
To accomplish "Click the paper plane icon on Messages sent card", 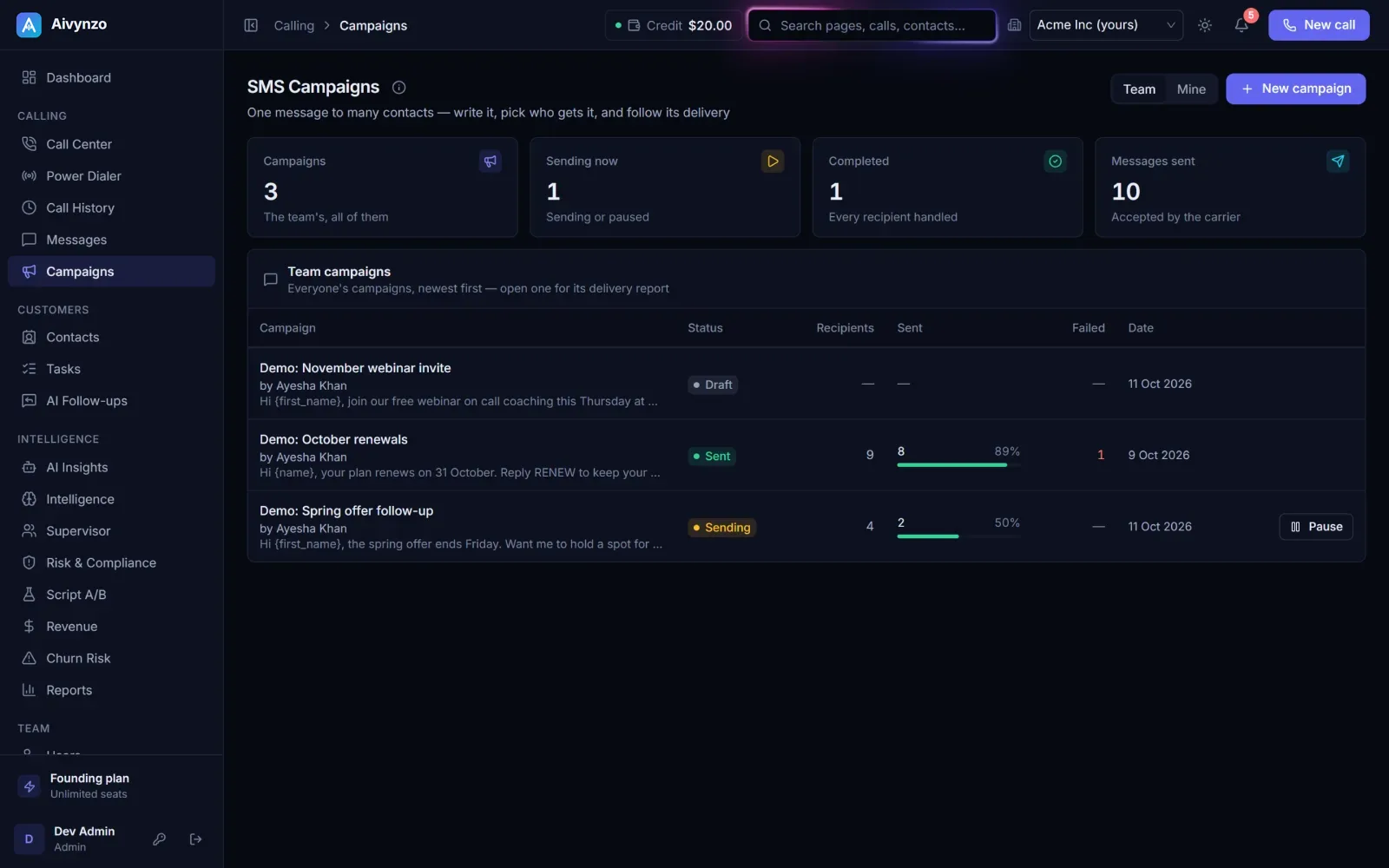I will tap(1338, 161).
